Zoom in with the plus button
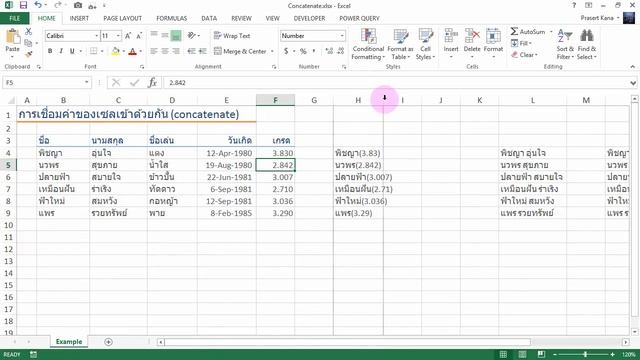This screenshot has width=640, height=360. coord(612,354)
